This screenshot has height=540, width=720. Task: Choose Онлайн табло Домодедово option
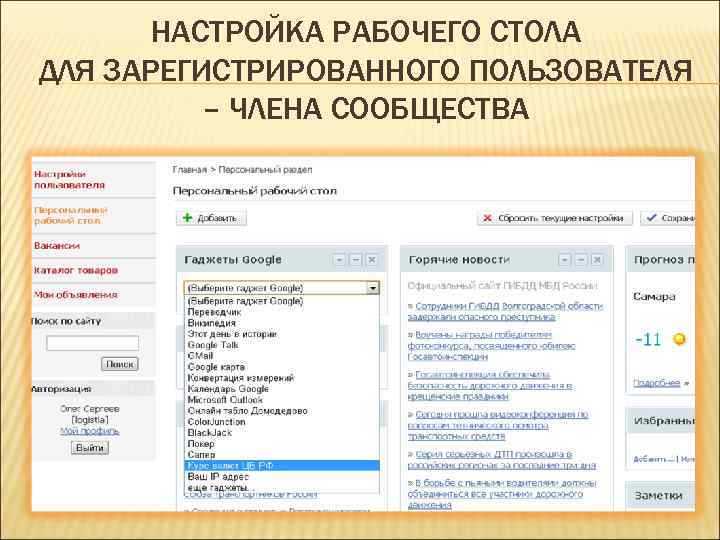[x=282, y=411]
